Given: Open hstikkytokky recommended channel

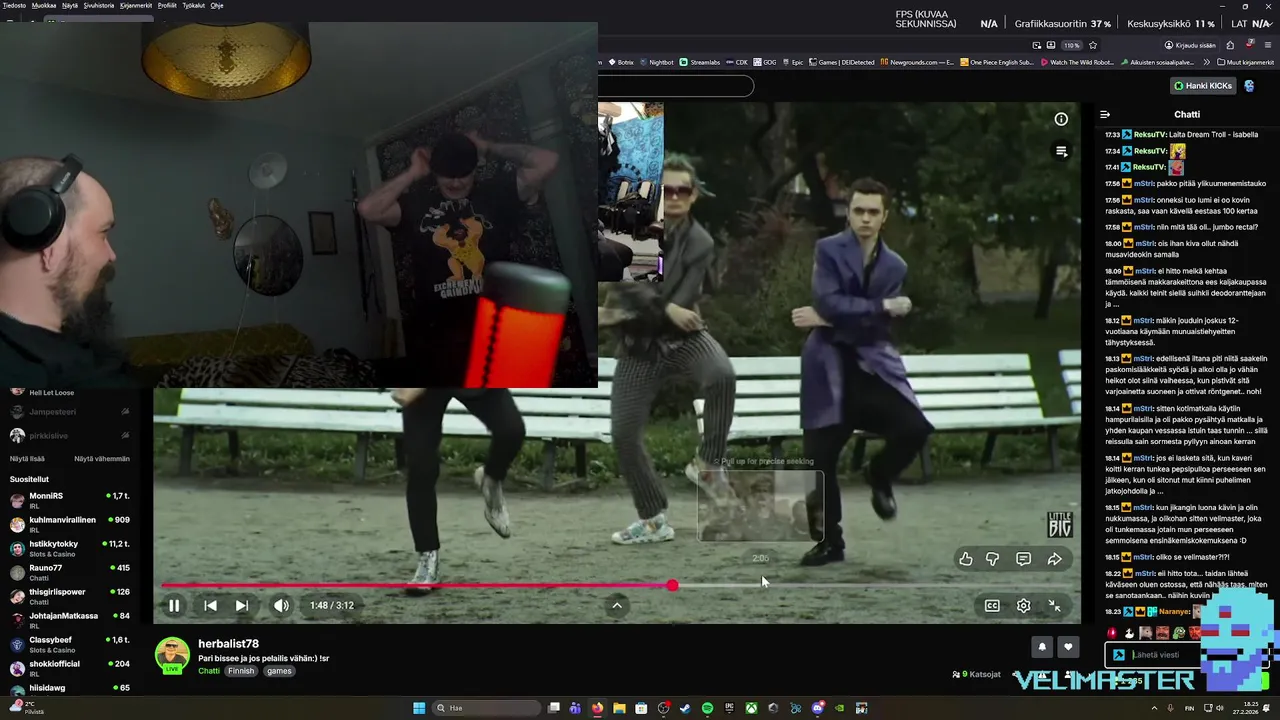Looking at the screenshot, I should [70, 548].
